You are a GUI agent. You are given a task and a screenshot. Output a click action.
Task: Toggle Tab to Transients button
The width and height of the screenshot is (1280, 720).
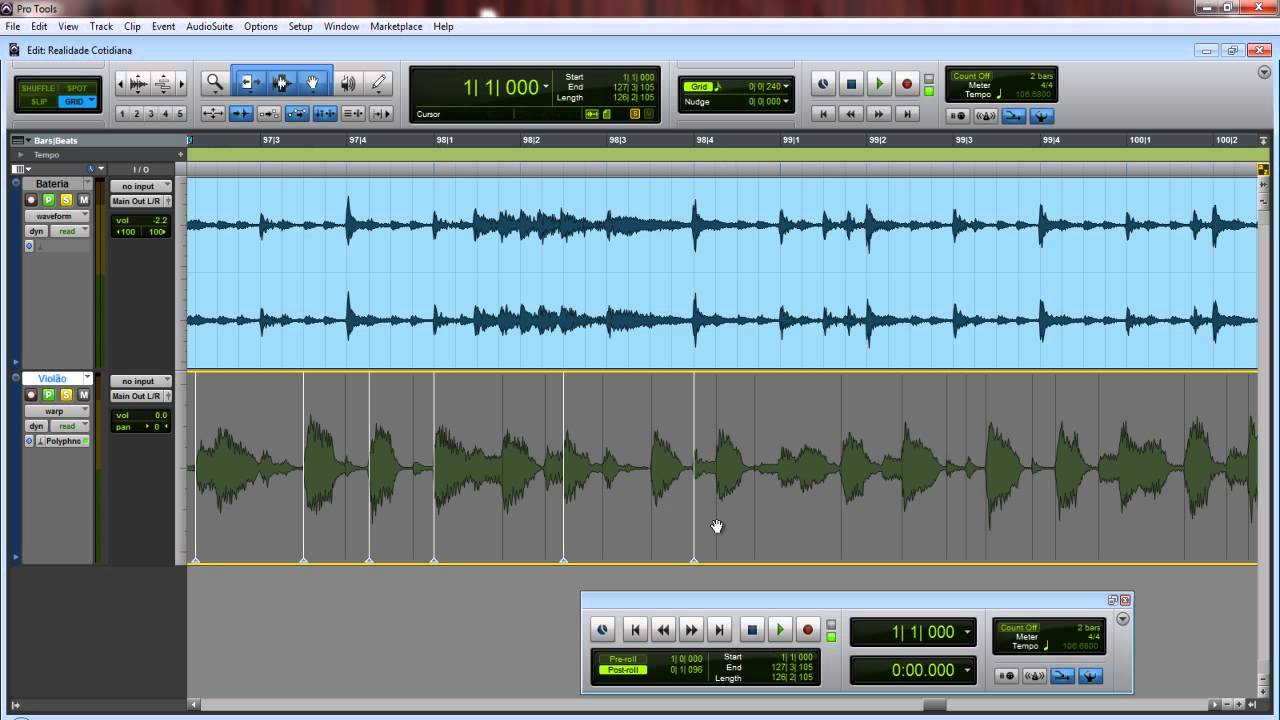[x=241, y=113]
